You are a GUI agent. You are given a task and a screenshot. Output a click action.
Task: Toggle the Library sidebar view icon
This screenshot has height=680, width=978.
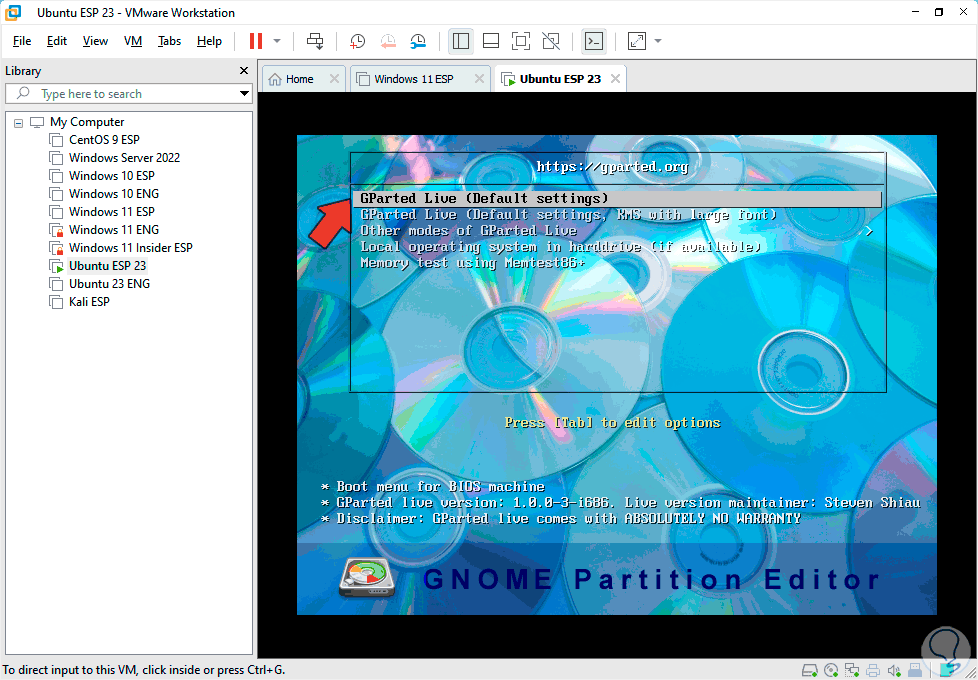[461, 41]
